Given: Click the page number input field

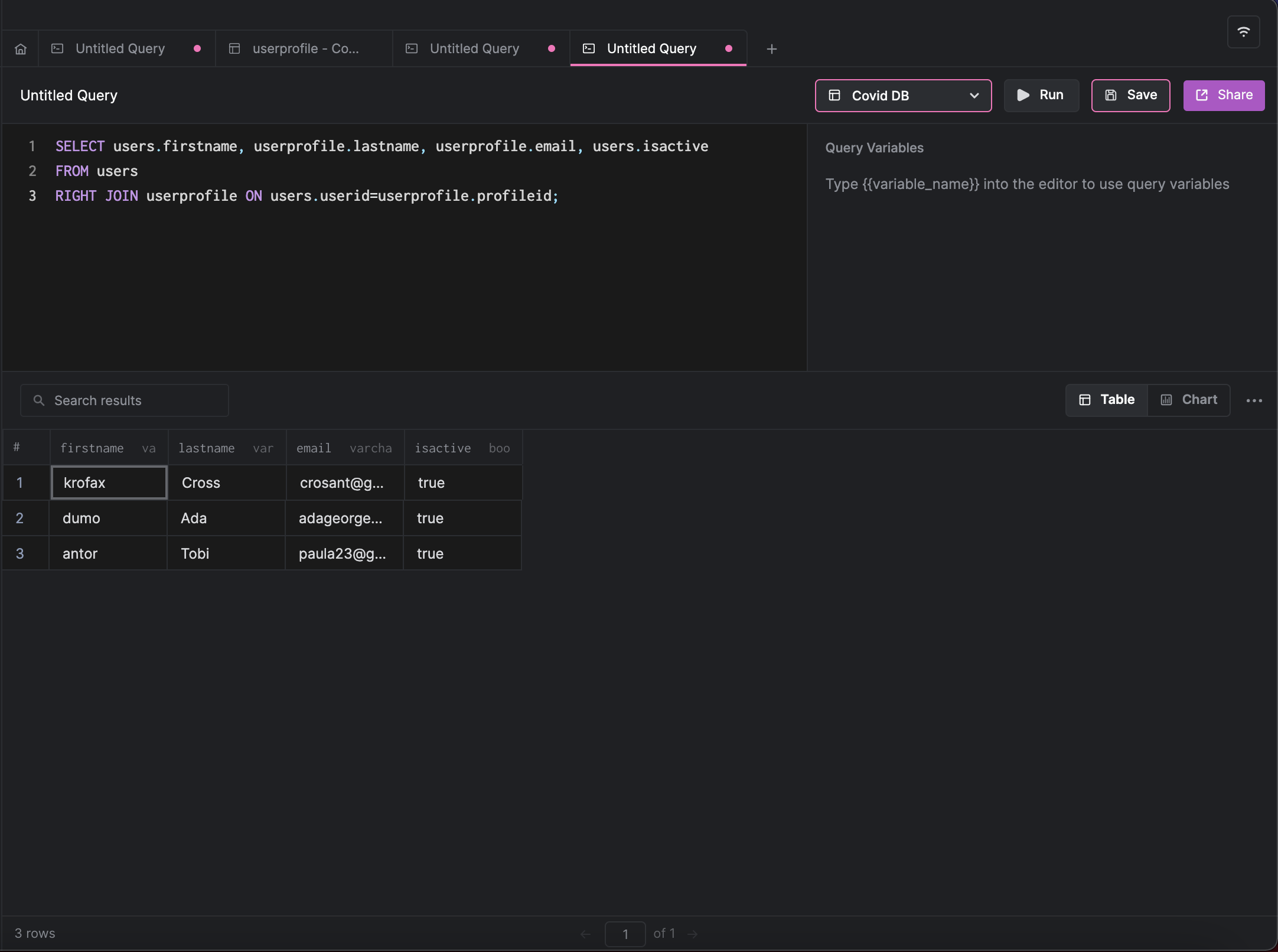Looking at the screenshot, I should (x=625, y=934).
